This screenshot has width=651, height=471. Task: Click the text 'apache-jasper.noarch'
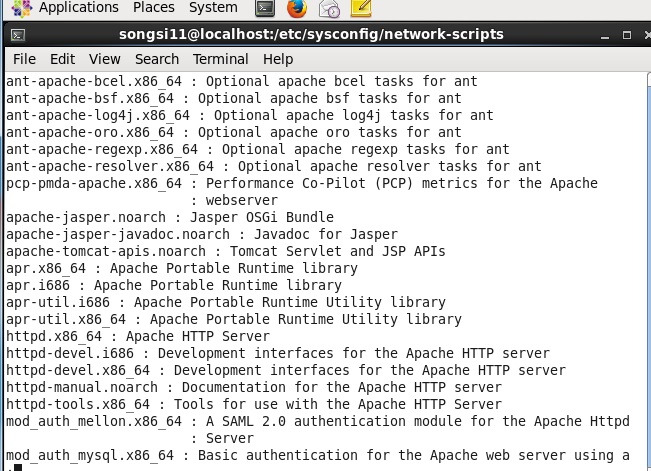(86, 218)
